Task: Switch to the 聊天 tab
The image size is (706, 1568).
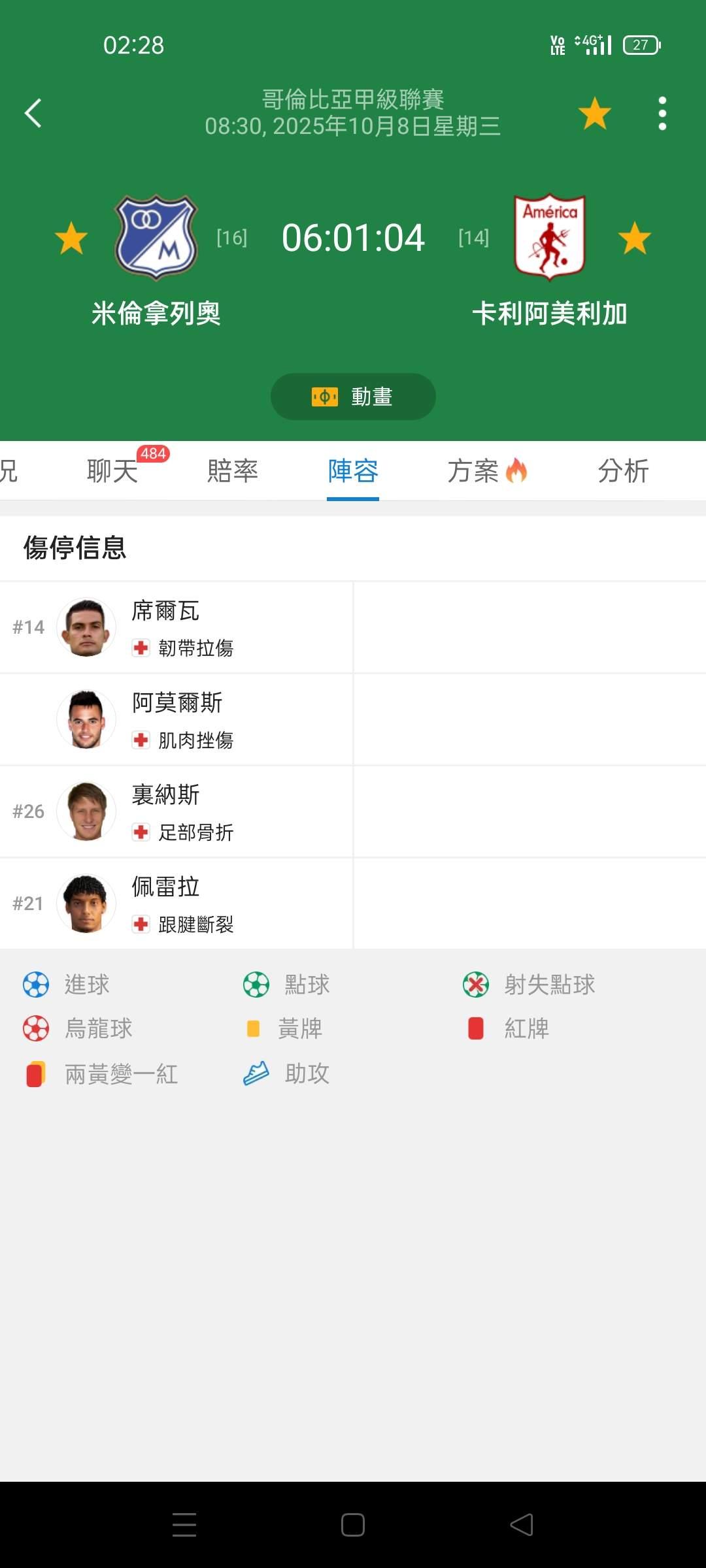Action: click(x=112, y=471)
